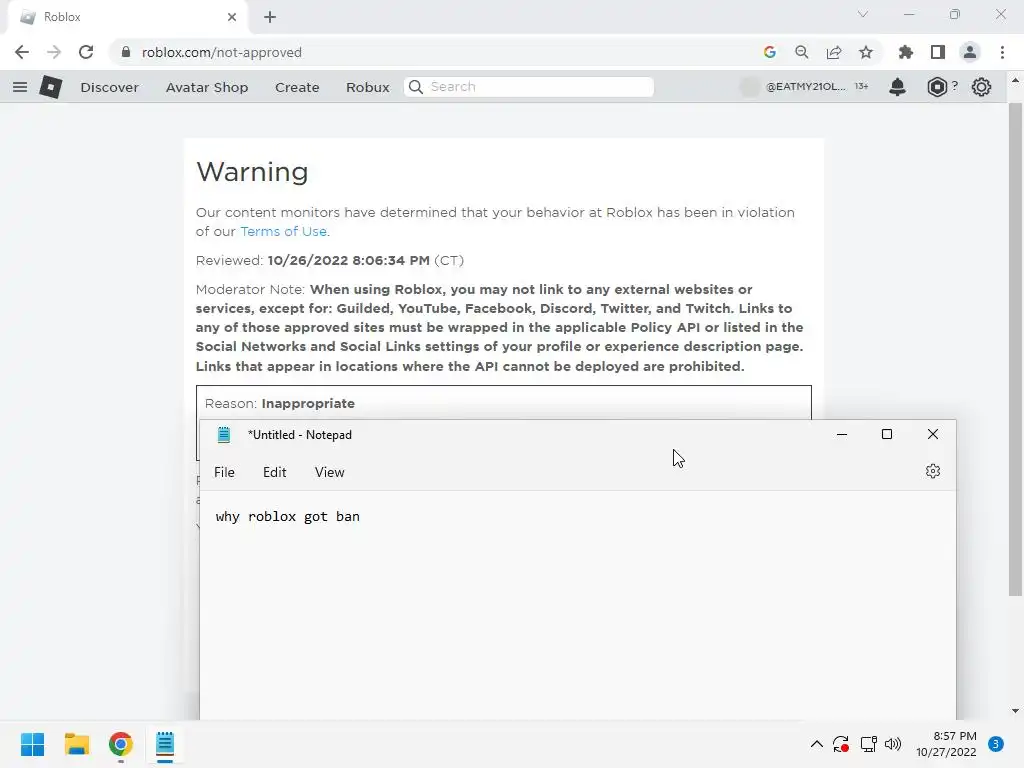Click the browser forward arrow

[x=54, y=52]
